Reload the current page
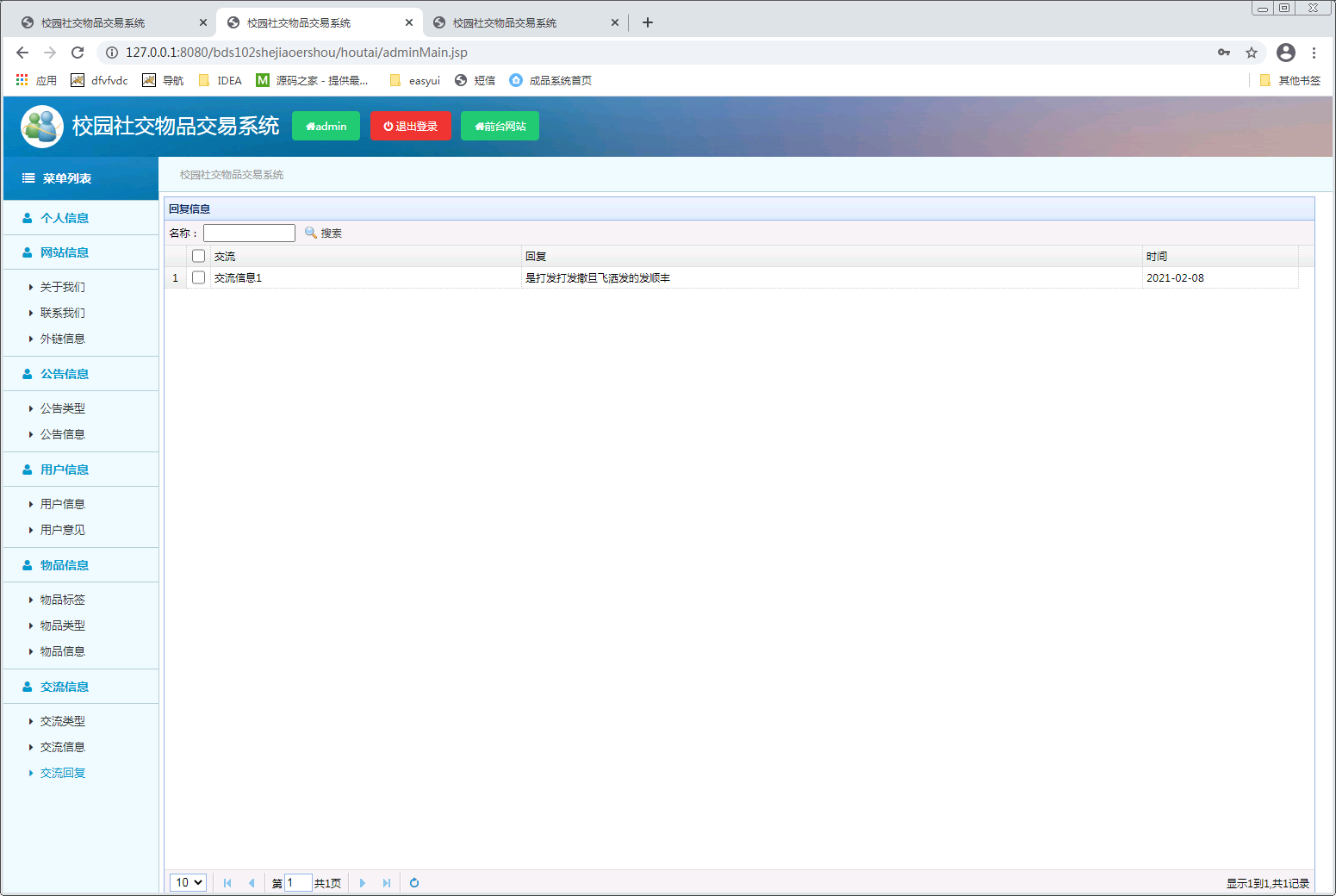This screenshot has width=1336, height=896. tap(78, 53)
